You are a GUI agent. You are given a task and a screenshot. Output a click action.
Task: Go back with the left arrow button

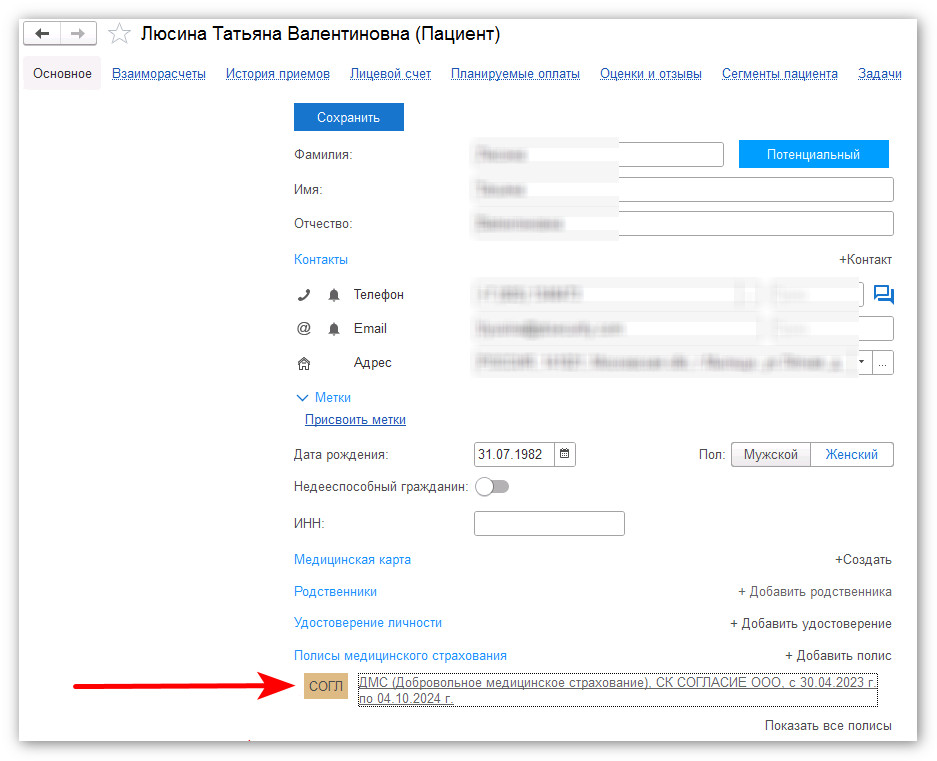tap(42, 34)
